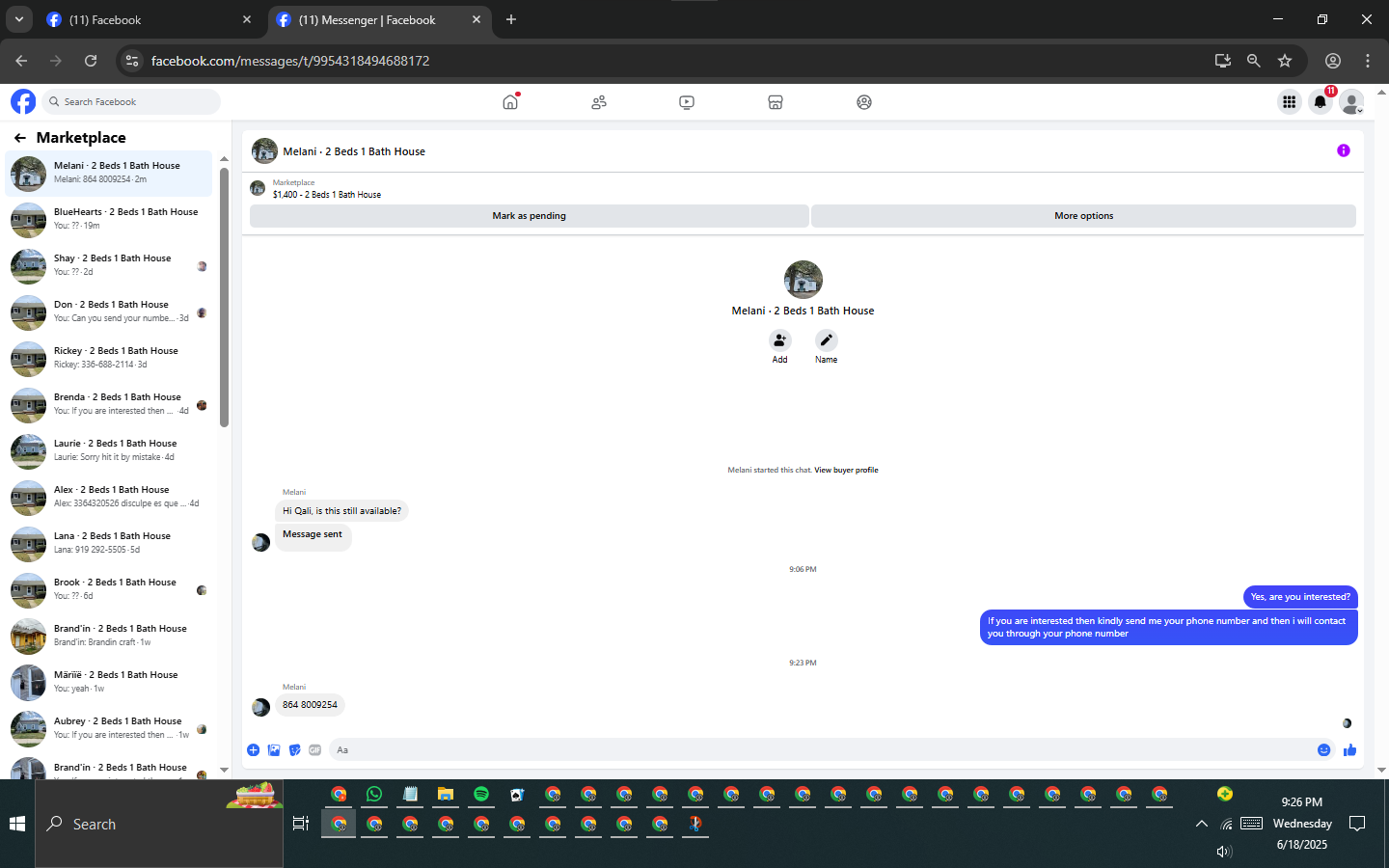Open the BlueHearts conversation

click(x=108, y=219)
